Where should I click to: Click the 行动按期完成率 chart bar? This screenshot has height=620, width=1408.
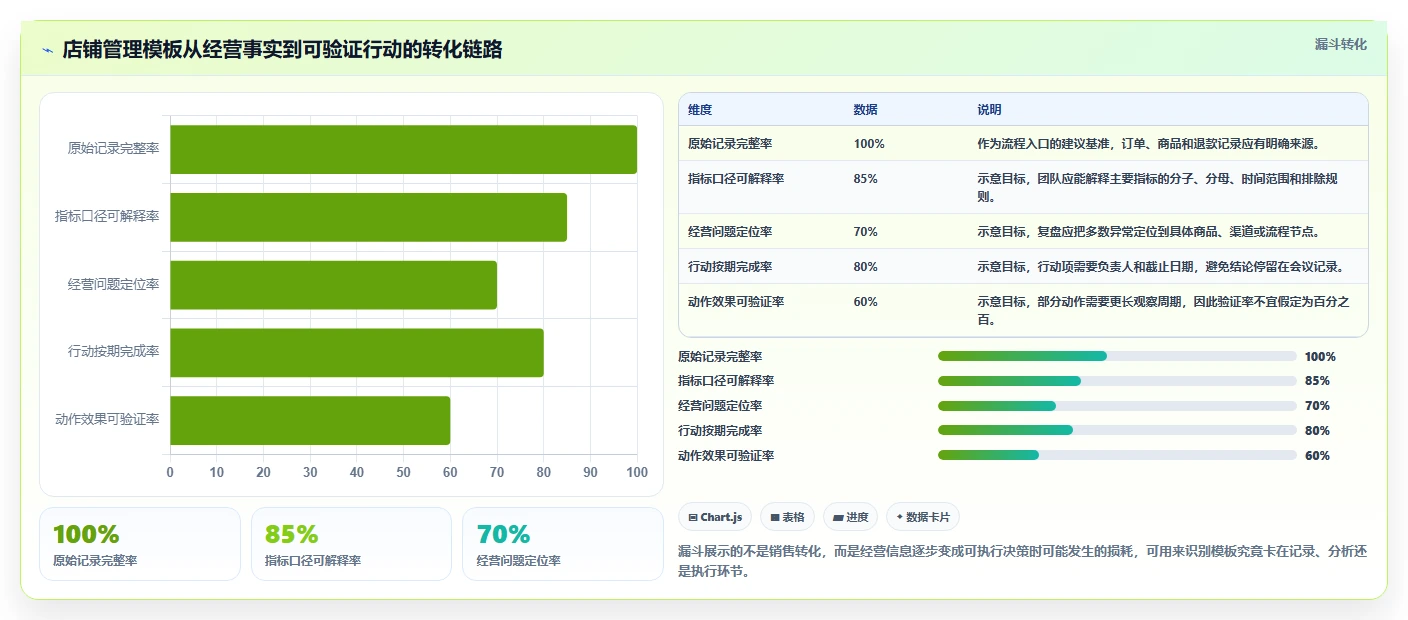[357, 353]
